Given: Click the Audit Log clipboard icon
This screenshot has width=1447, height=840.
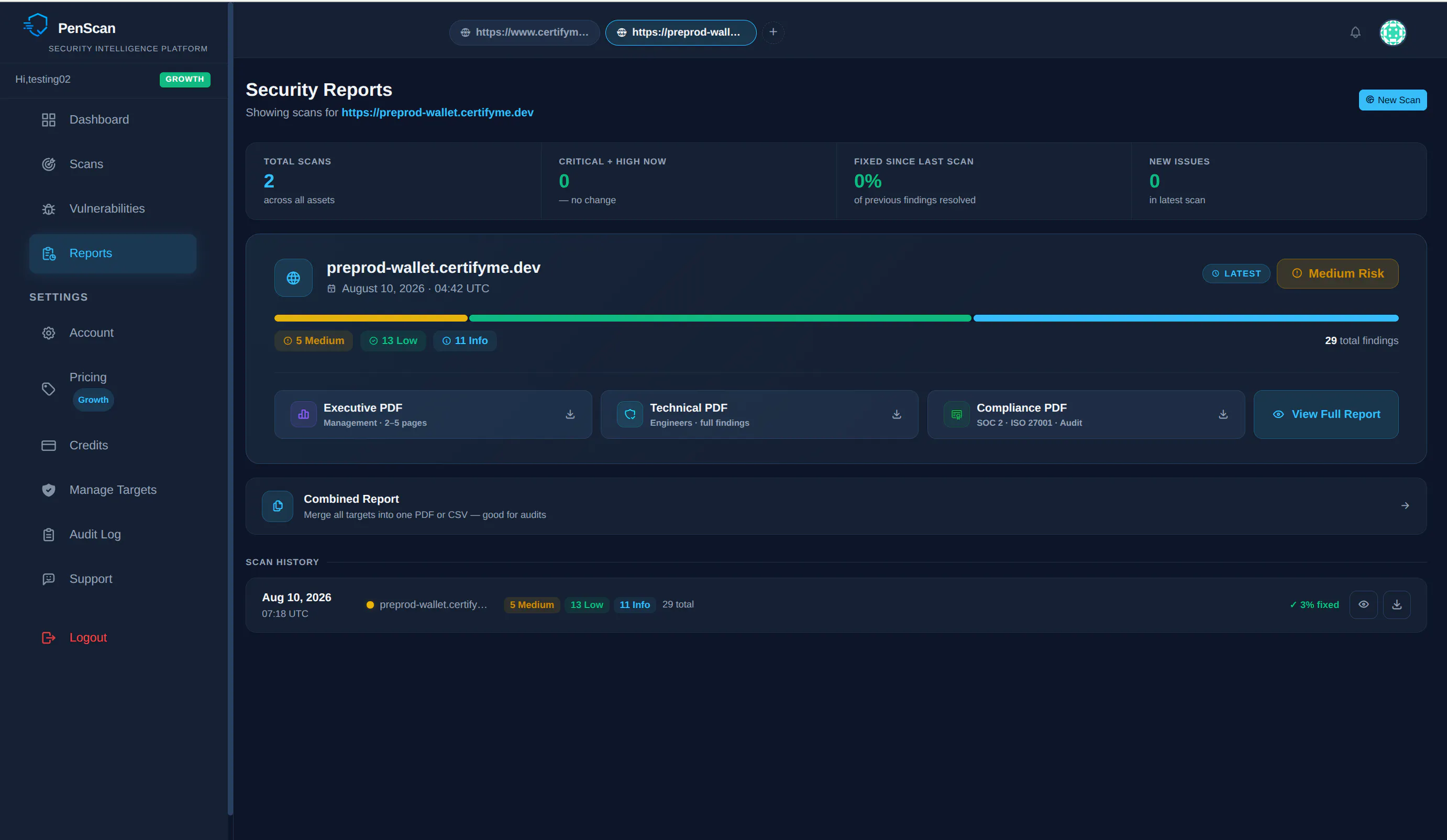Looking at the screenshot, I should (49, 535).
